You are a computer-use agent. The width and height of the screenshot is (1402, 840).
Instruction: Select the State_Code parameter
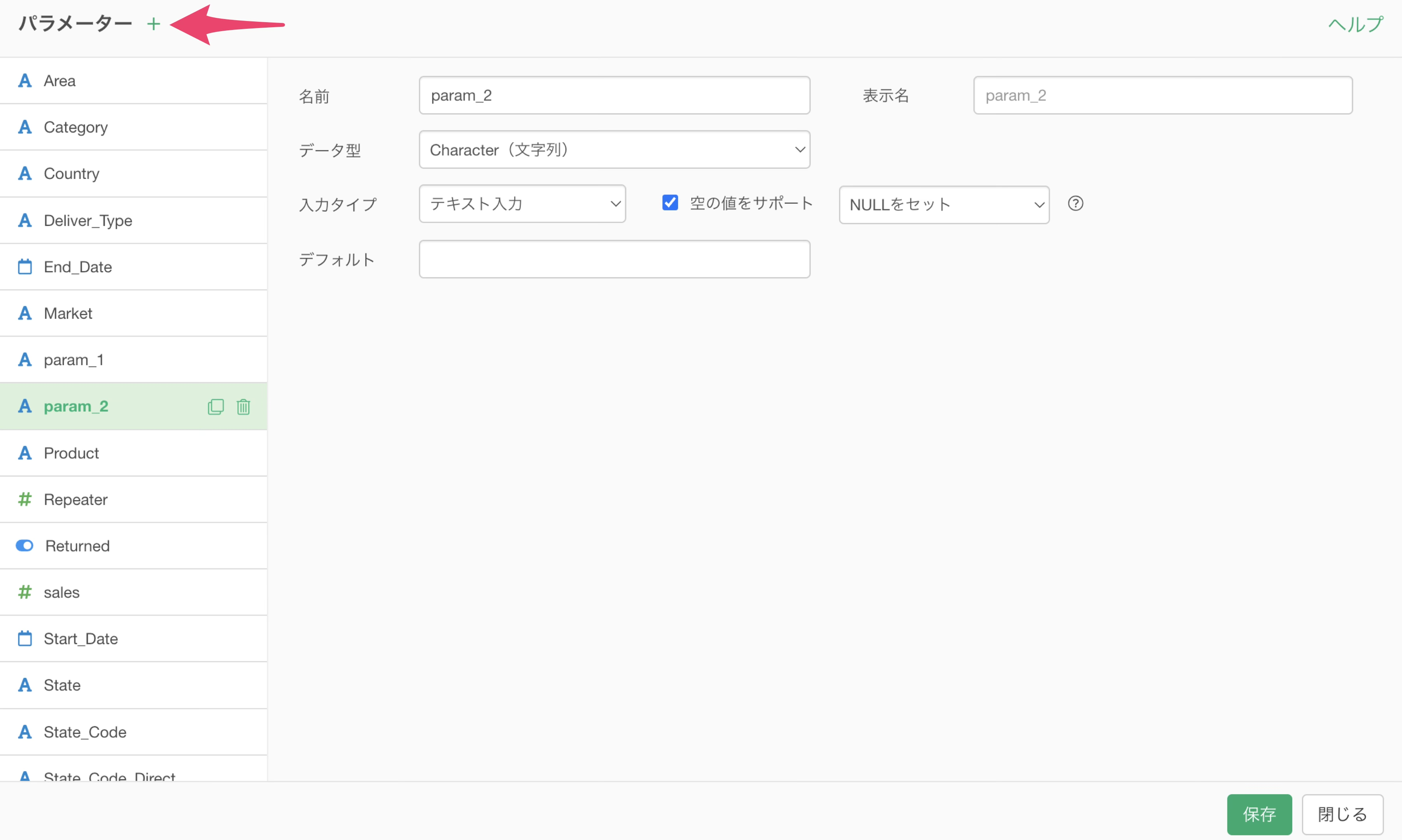click(85, 732)
